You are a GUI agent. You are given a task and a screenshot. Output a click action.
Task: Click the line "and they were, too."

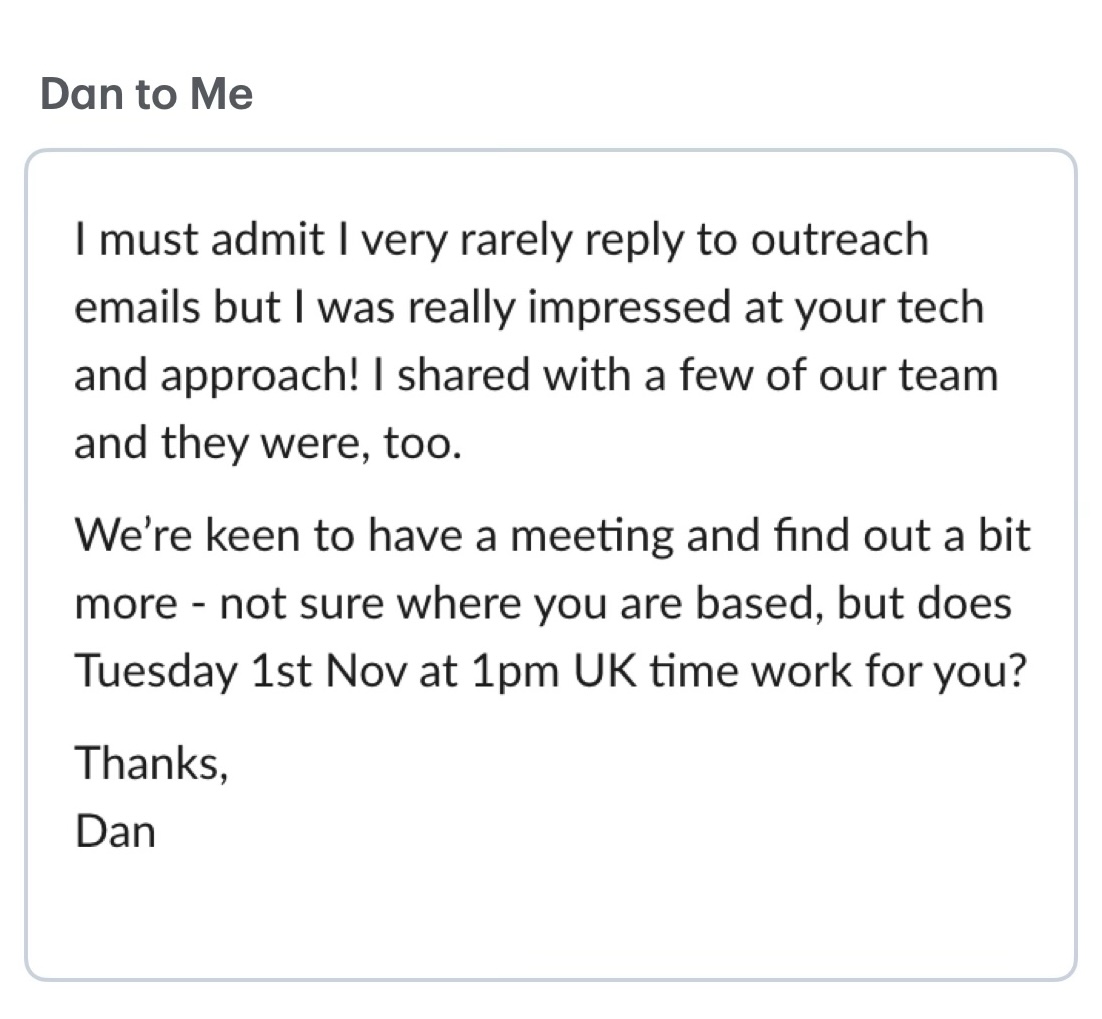(x=268, y=443)
